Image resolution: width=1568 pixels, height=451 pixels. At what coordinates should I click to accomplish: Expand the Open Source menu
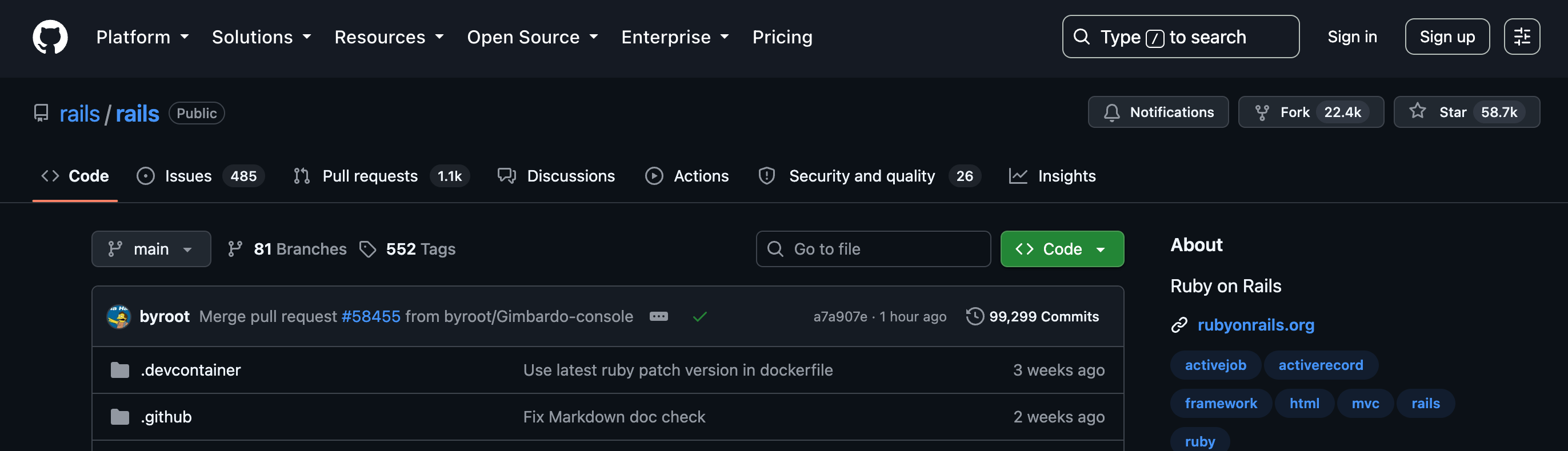click(533, 37)
